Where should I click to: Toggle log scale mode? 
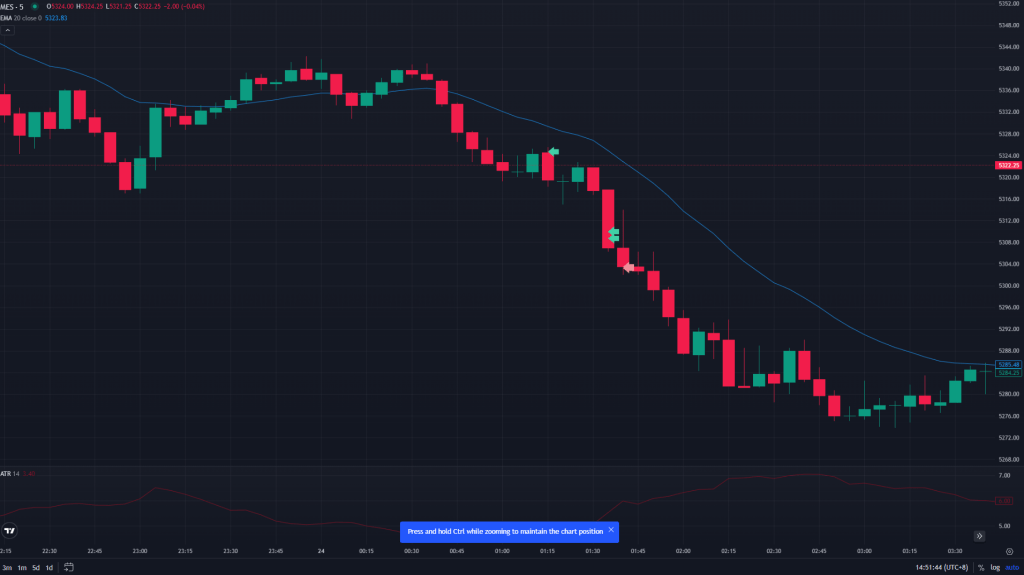pos(995,567)
